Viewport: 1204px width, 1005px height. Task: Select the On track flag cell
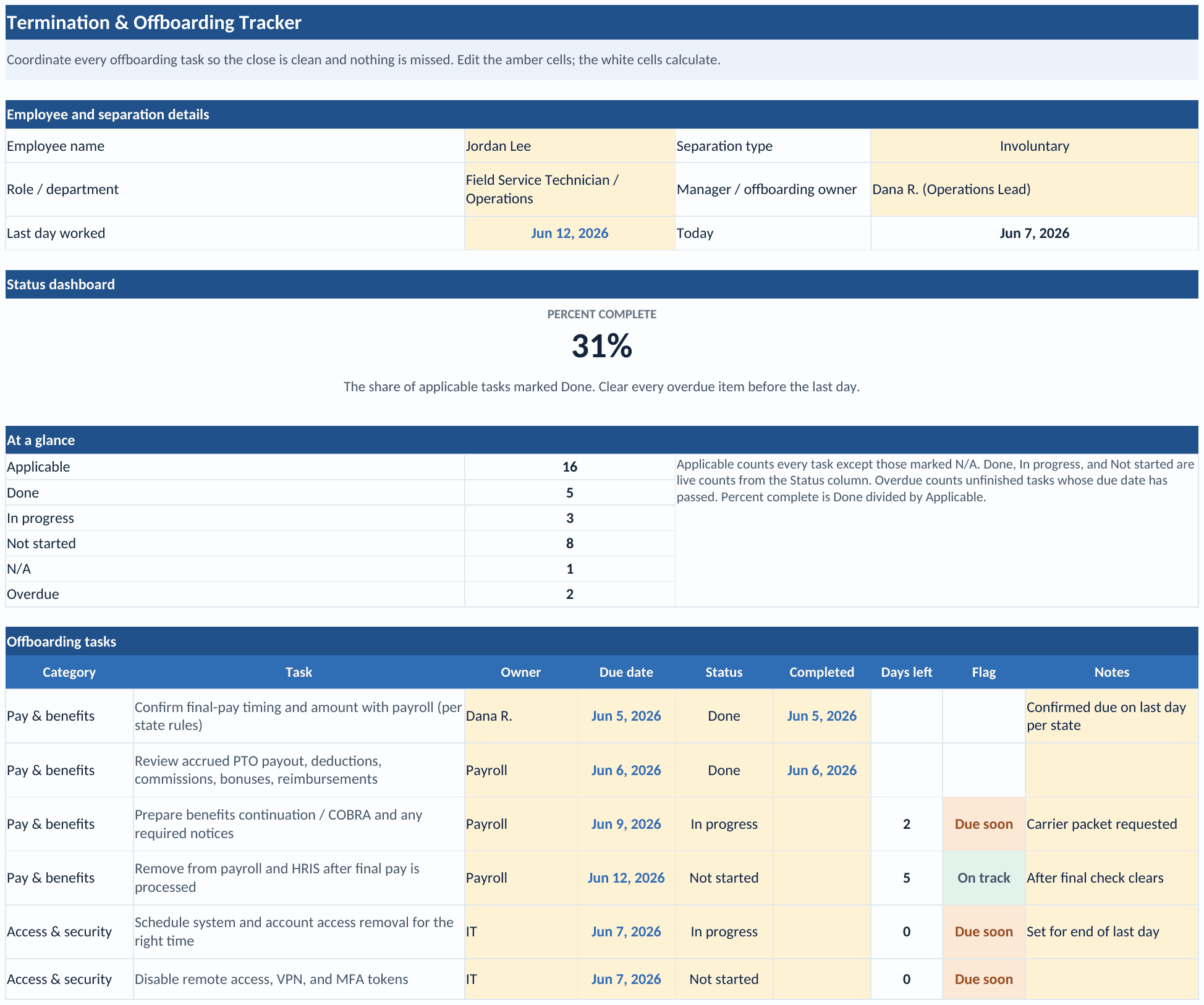click(983, 878)
